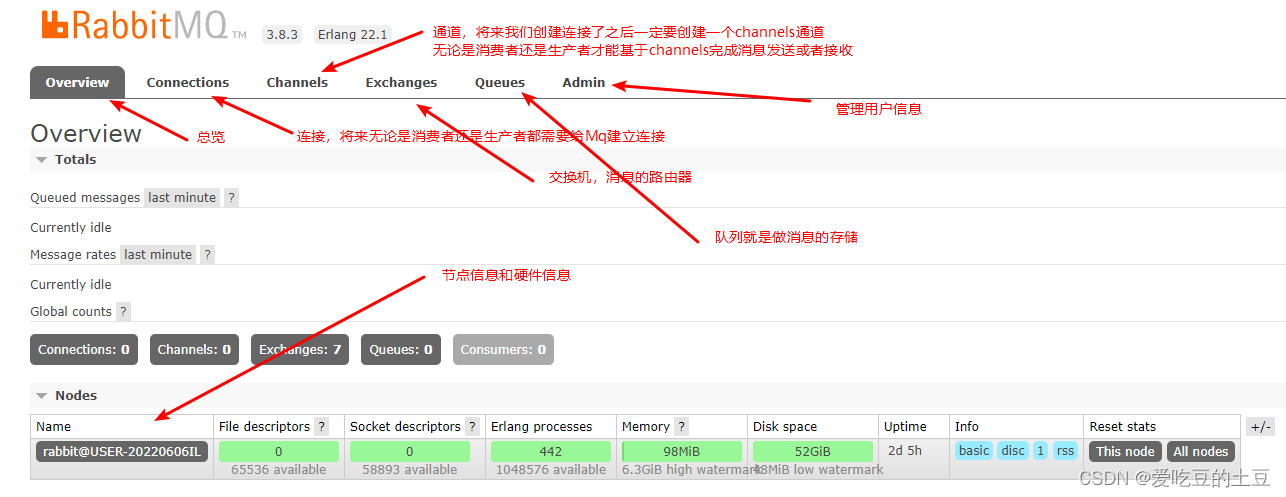Open help for File descriptors column

pyautogui.click(x=321, y=426)
